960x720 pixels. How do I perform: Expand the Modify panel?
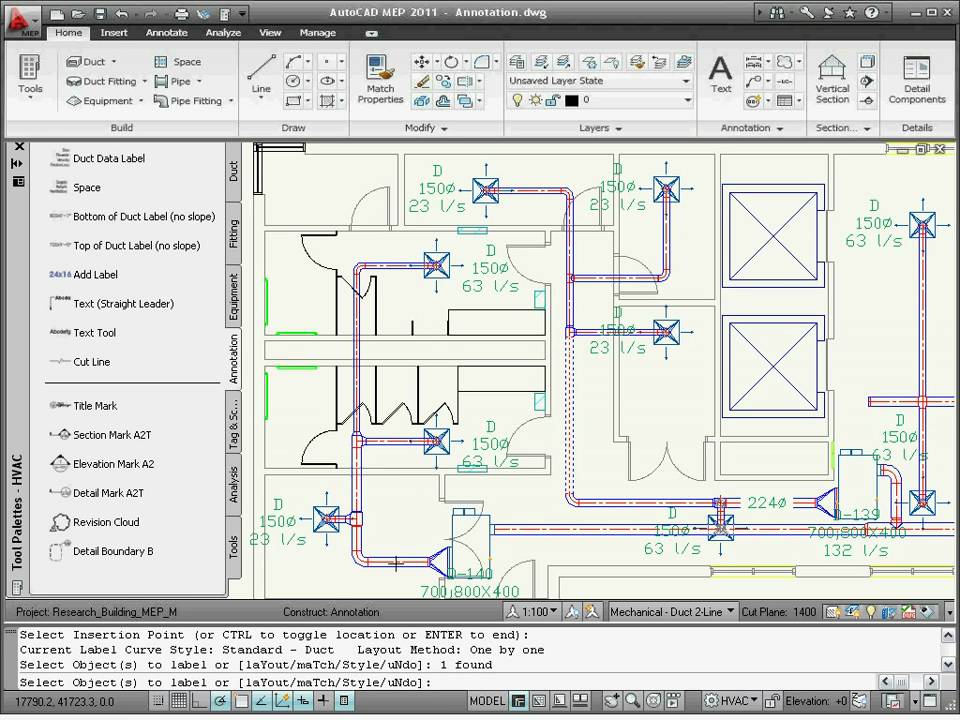click(426, 128)
